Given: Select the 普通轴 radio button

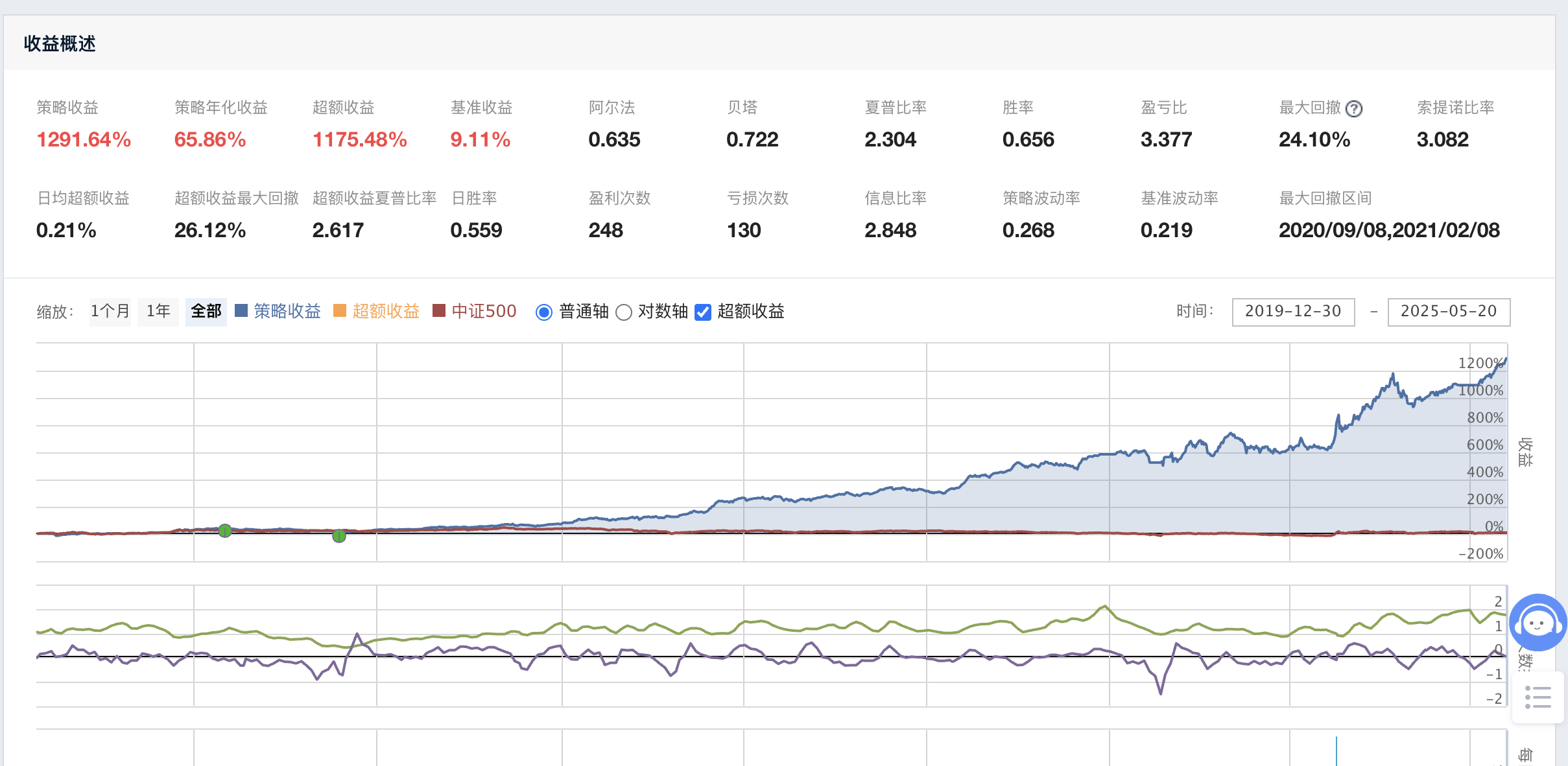Looking at the screenshot, I should point(544,312).
